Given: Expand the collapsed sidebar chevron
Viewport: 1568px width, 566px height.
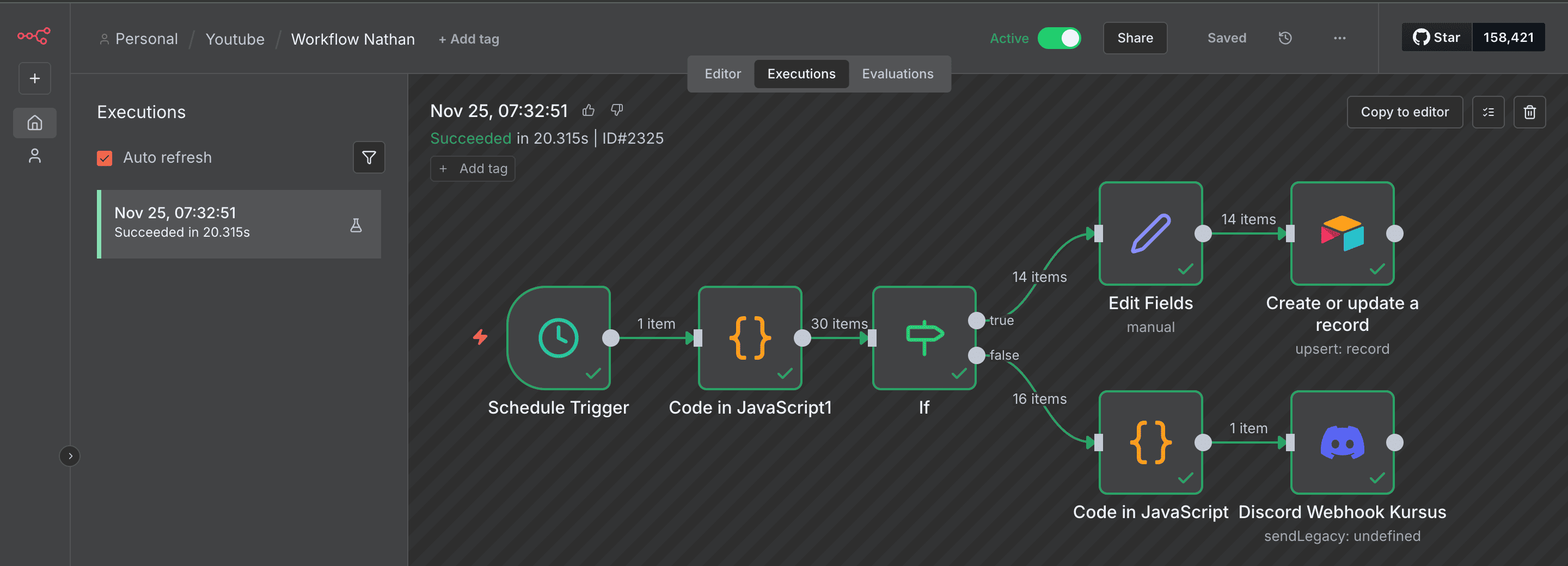Looking at the screenshot, I should pos(70,456).
